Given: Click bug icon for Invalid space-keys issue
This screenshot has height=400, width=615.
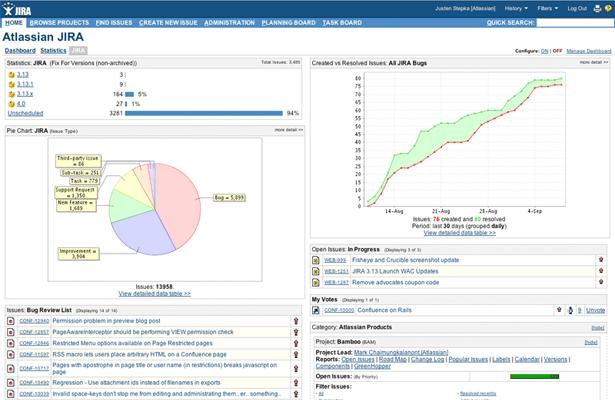Looking at the screenshot, I should (x=11, y=394).
